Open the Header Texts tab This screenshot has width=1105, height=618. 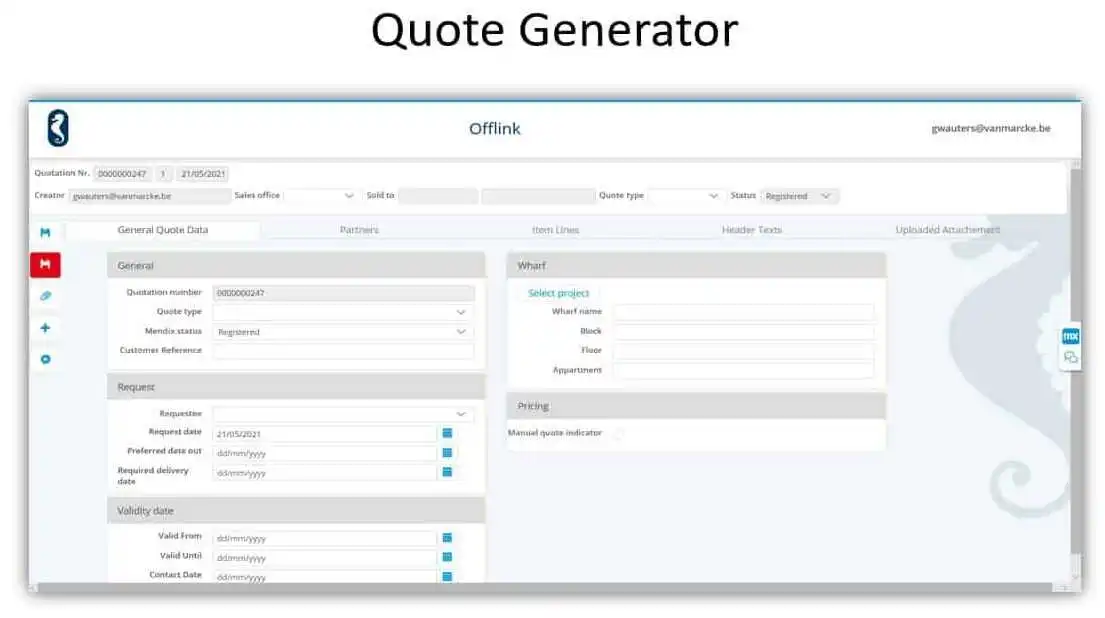click(x=751, y=230)
